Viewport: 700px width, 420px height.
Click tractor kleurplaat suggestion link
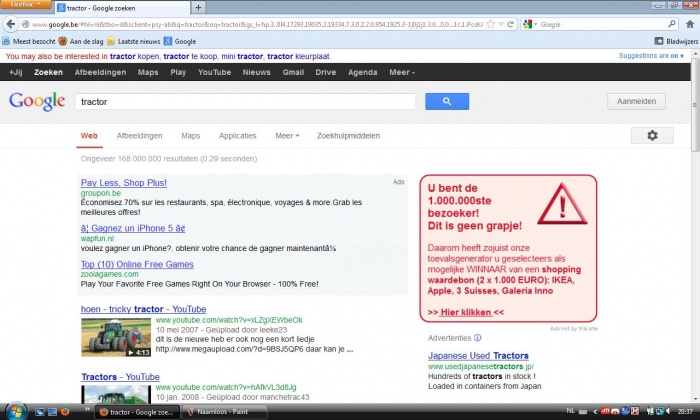pos(299,56)
